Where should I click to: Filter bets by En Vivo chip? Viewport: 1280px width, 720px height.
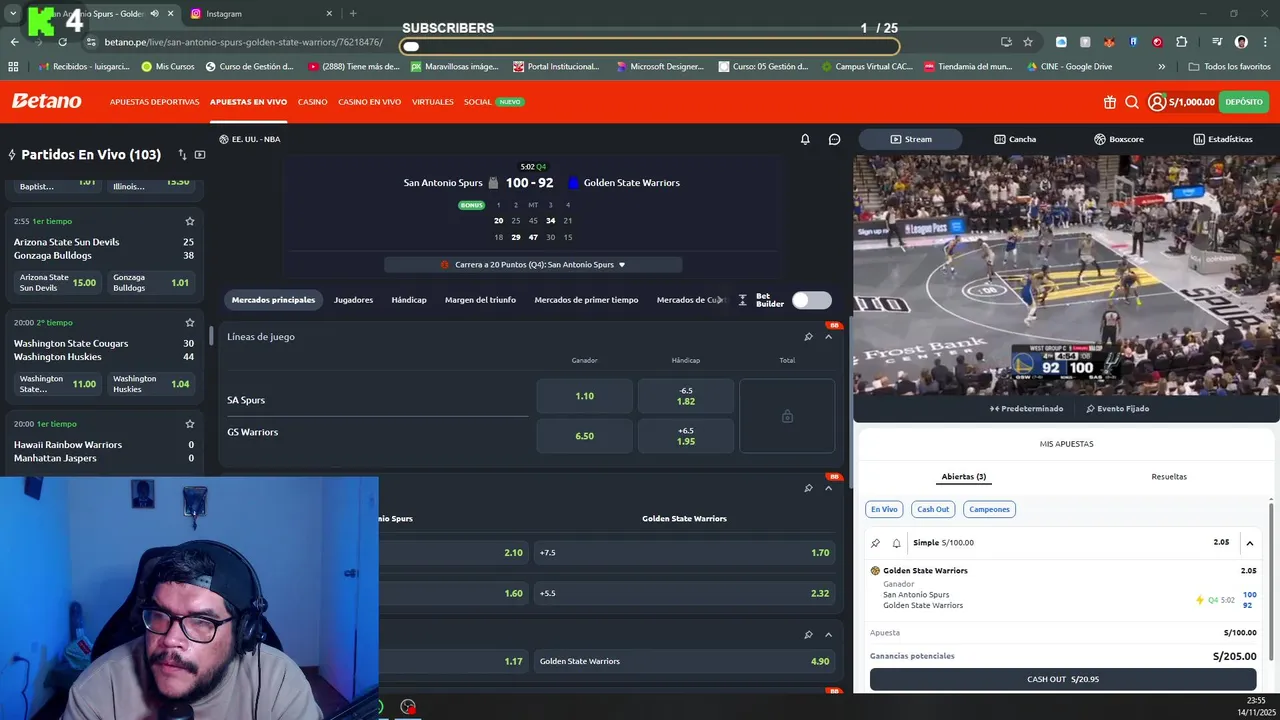(884, 509)
